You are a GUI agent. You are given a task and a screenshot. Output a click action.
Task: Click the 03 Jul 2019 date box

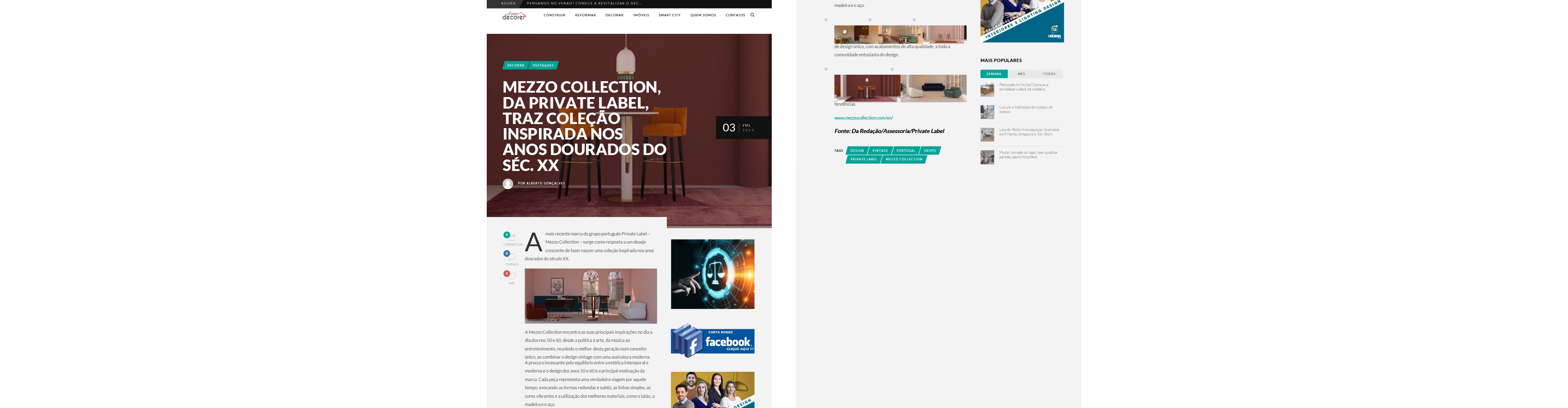[743, 128]
